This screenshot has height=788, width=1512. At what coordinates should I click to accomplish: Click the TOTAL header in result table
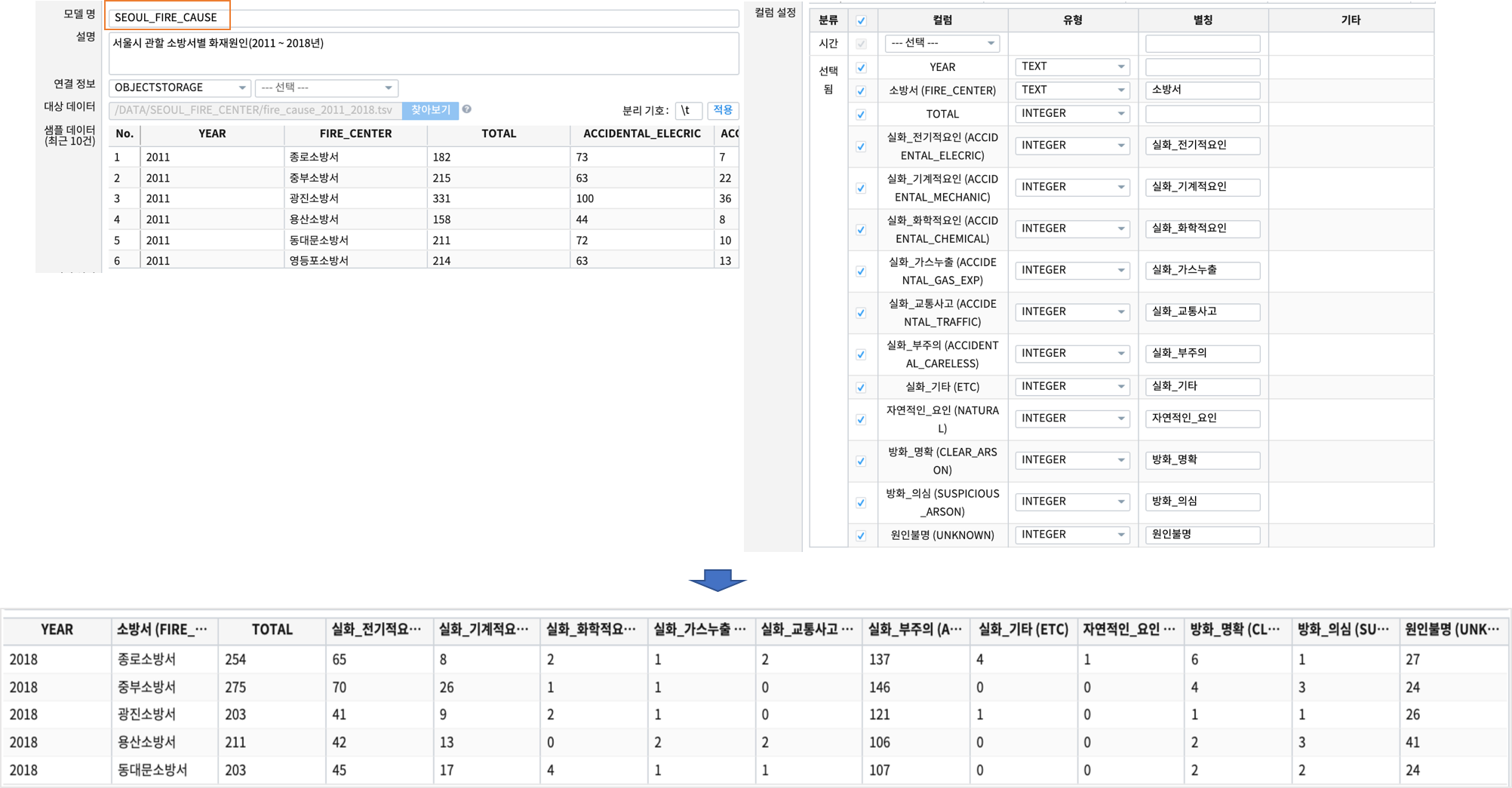coord(272,630)
